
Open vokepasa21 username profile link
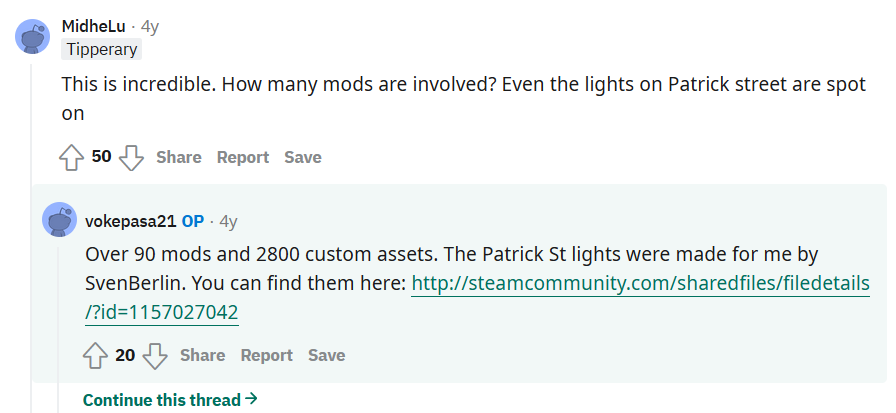(131, 220)
